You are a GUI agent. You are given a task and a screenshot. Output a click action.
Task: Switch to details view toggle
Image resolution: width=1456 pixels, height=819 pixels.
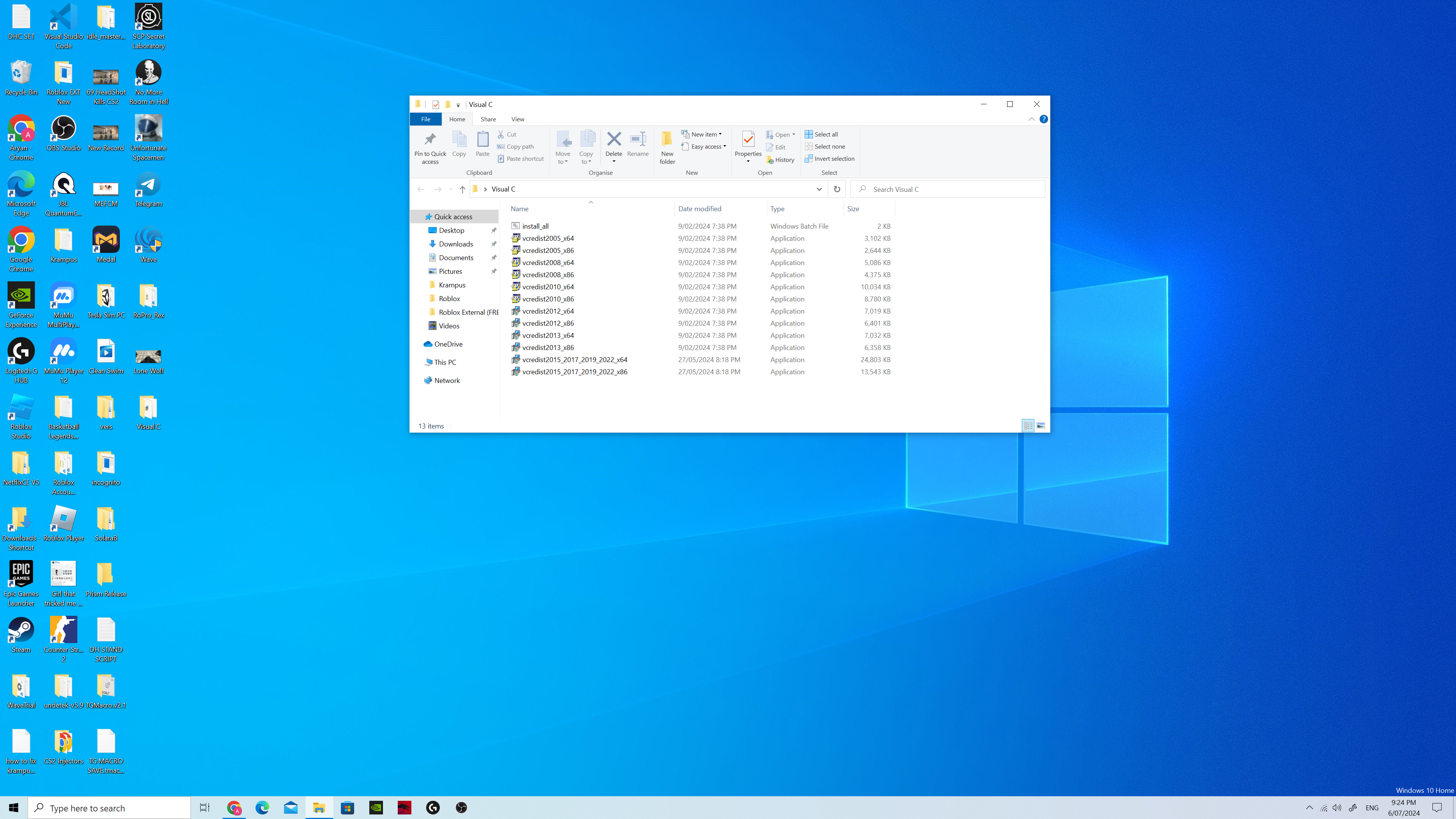click(x=1028, y=425)
